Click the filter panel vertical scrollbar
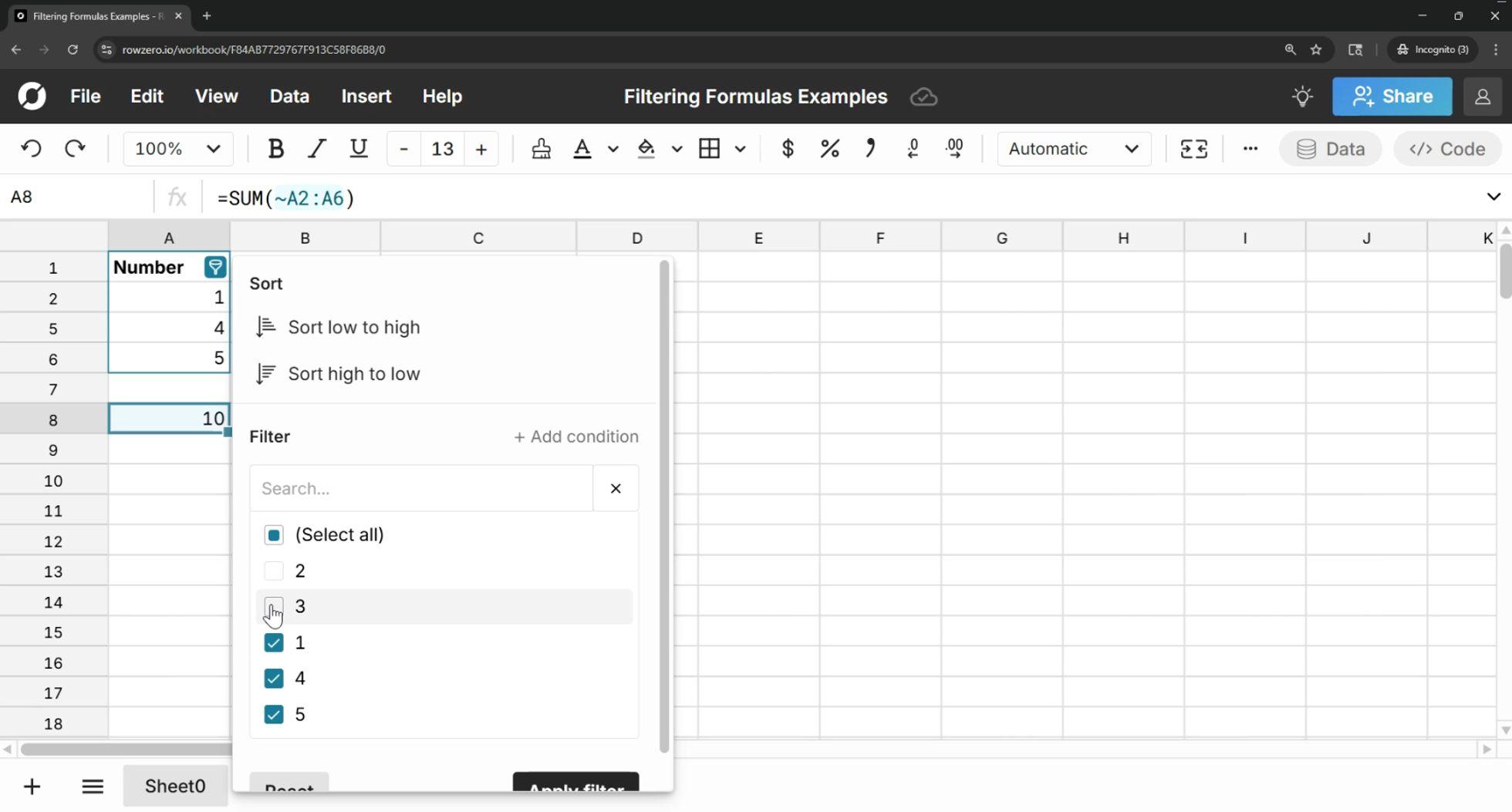Screen dimensions: 1512x812 664,507
